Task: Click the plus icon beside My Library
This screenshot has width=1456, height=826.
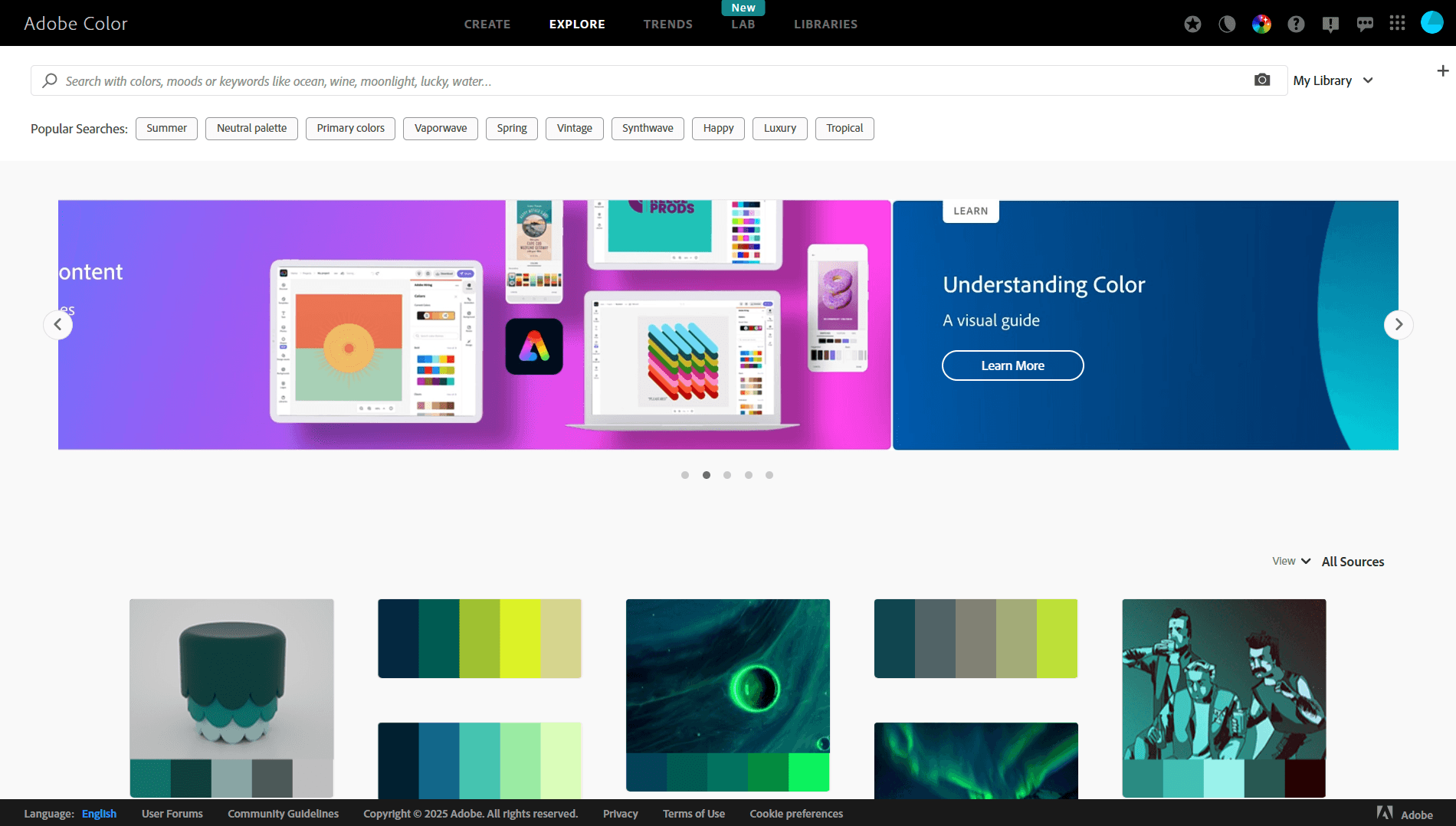Action: pos(1442,70)
